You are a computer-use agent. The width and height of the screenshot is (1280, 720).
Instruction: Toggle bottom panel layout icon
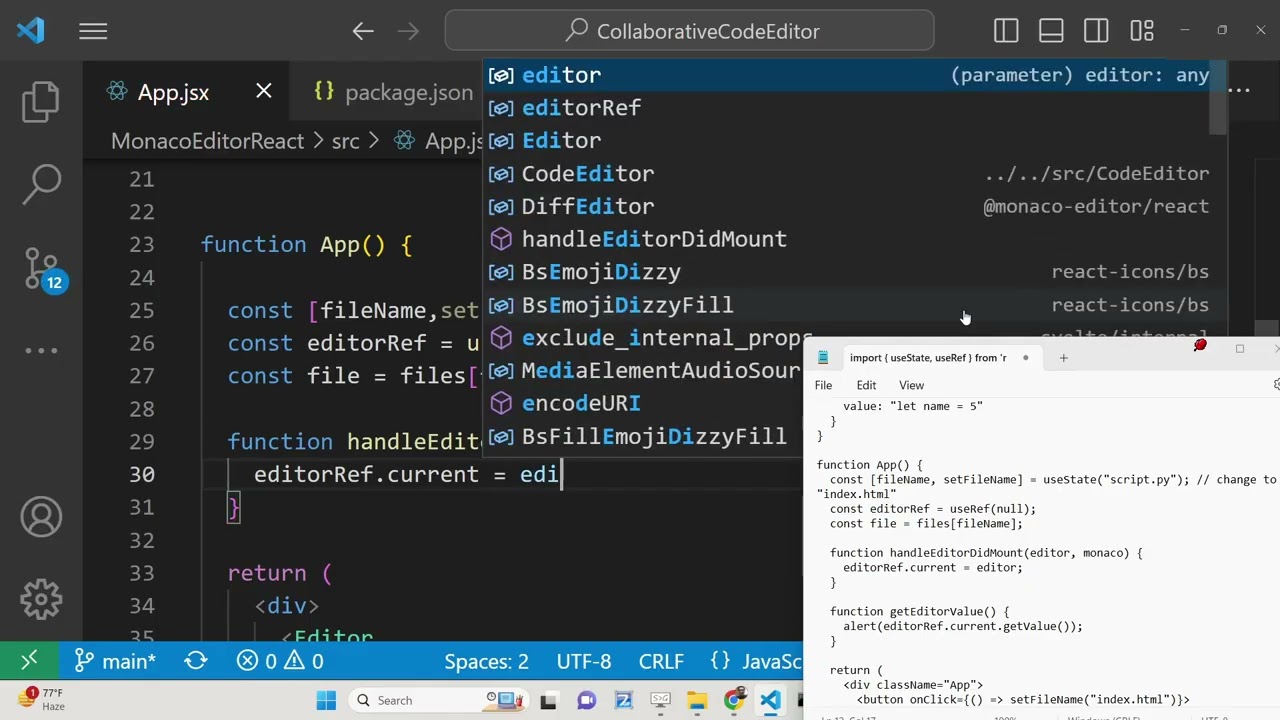(1051, 31)
